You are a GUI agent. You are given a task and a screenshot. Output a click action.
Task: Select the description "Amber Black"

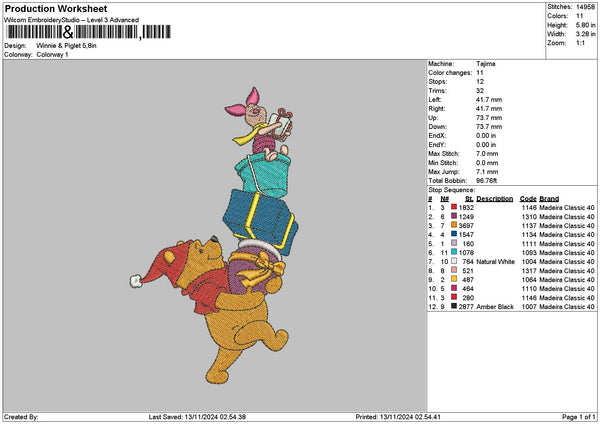[495, 307]
